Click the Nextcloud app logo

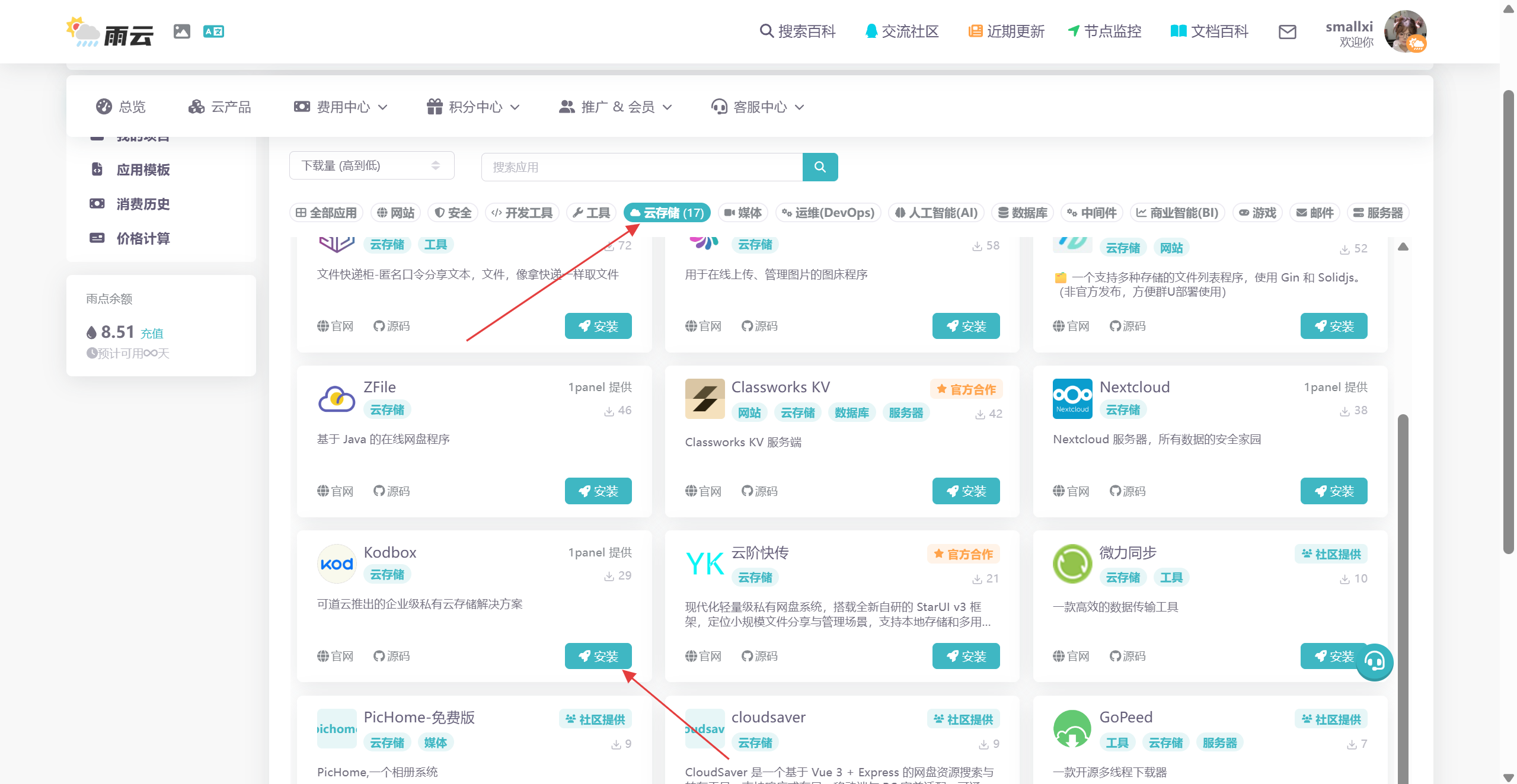1072,398
